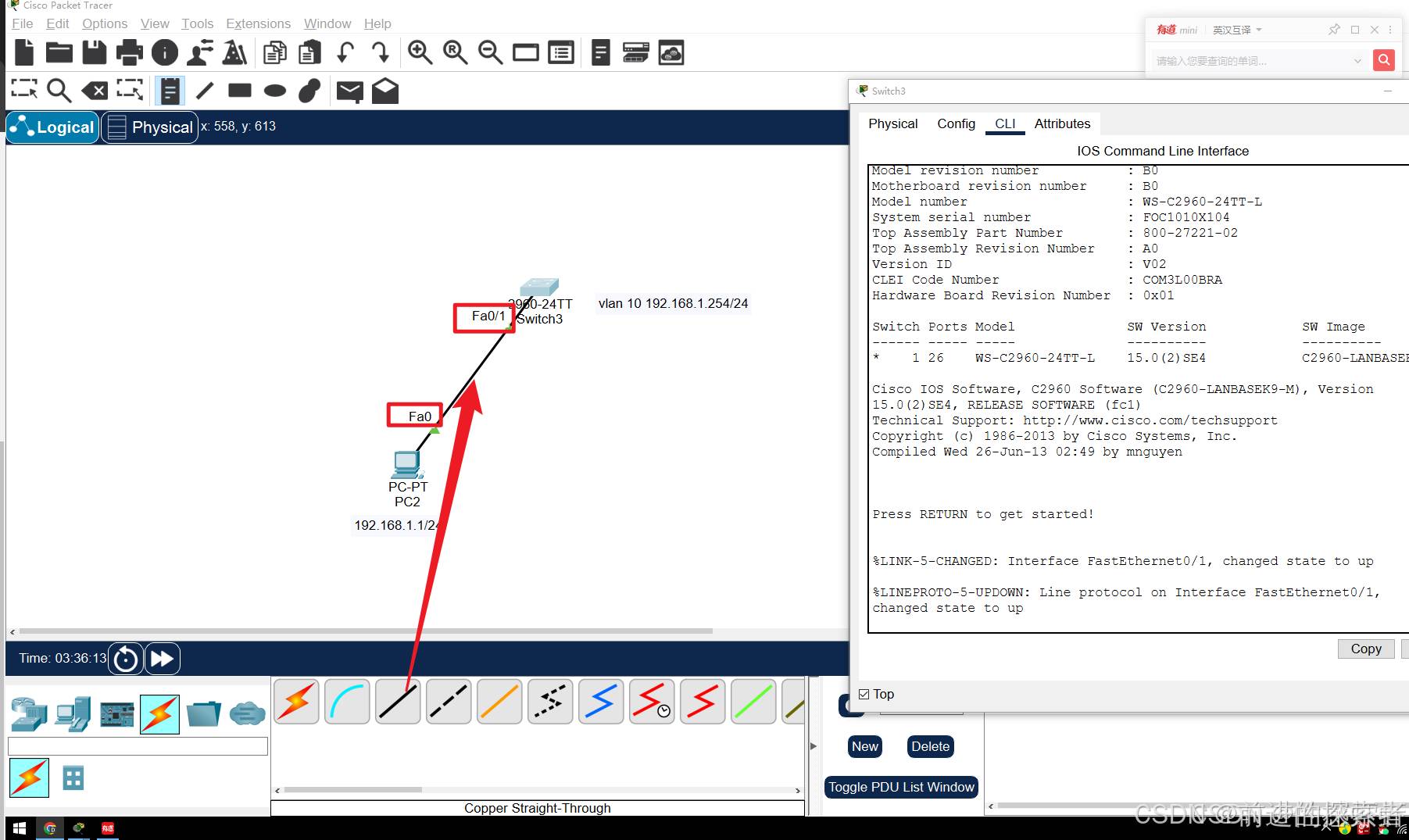The height and width of the screenshot is (840, 1409).
Task: Click the New scenario button
Action: [x=865, y=746]
